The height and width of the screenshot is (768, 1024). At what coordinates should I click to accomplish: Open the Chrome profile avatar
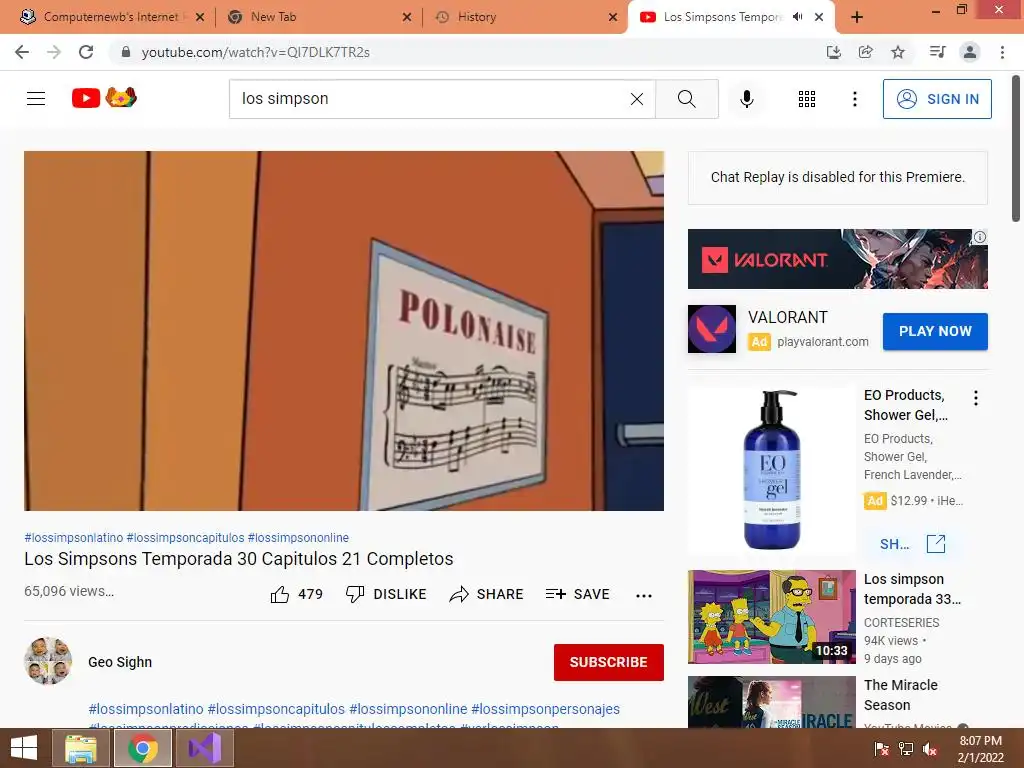pos(970,52)
